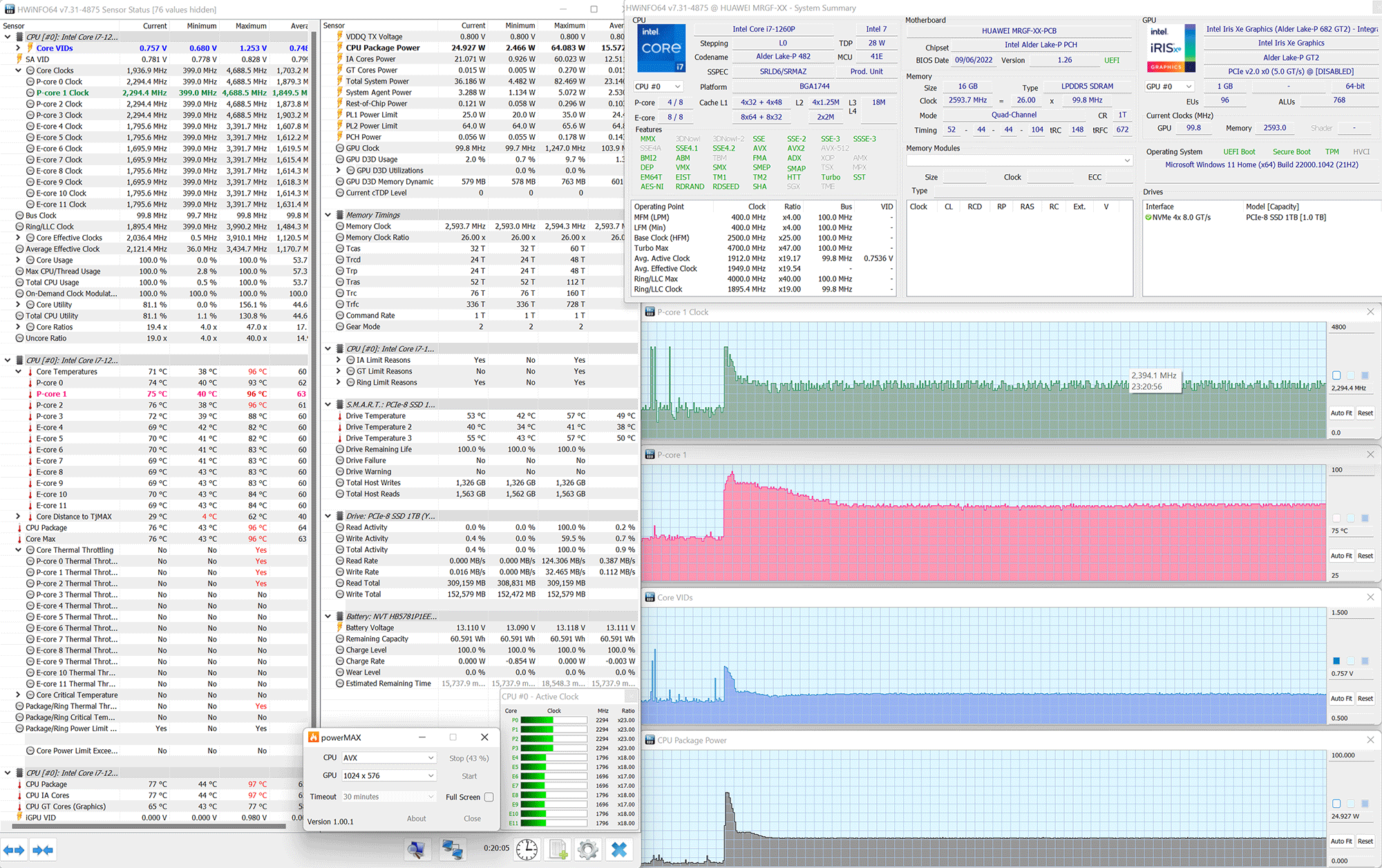This screenshot has height=868, width=1382.
Task: Click first color square in P-core 1 Clock graph
Action: [1336, 375]
